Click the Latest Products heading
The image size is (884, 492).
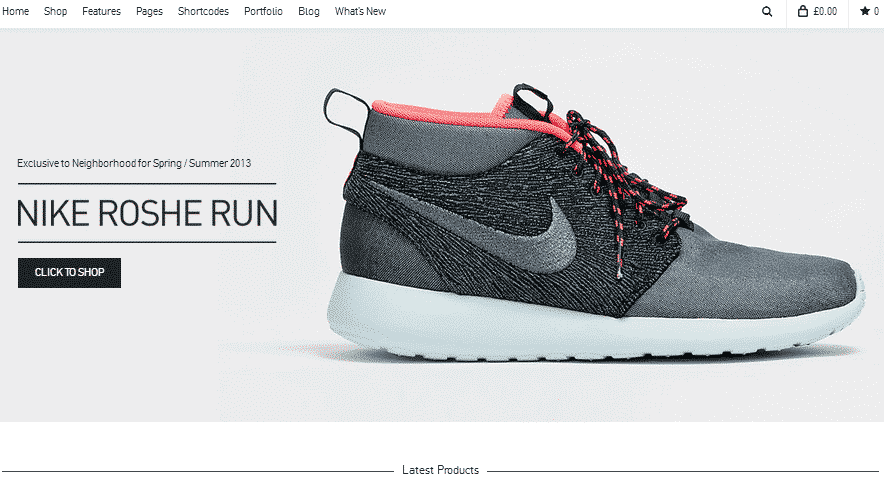pos(440,470)
